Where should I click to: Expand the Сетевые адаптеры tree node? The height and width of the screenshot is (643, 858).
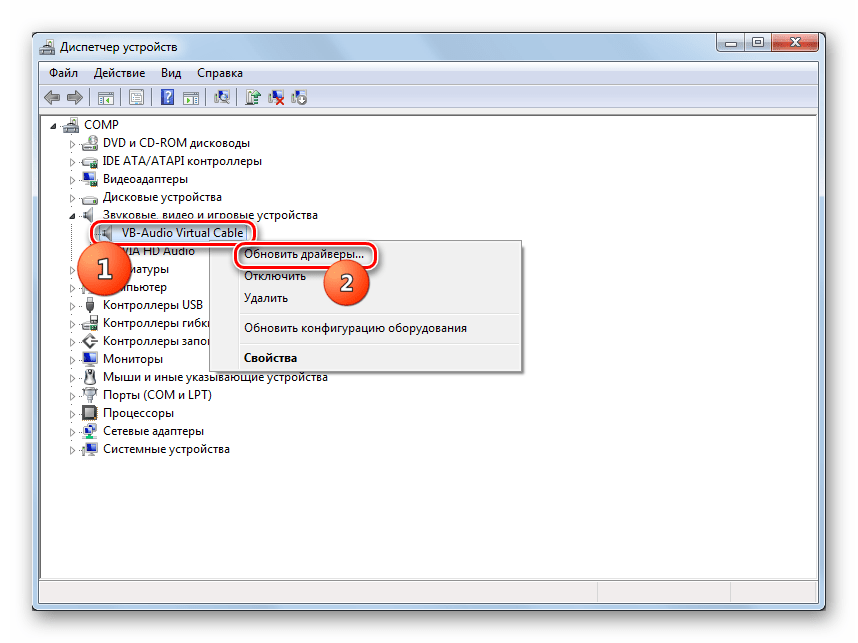(72, 431)
